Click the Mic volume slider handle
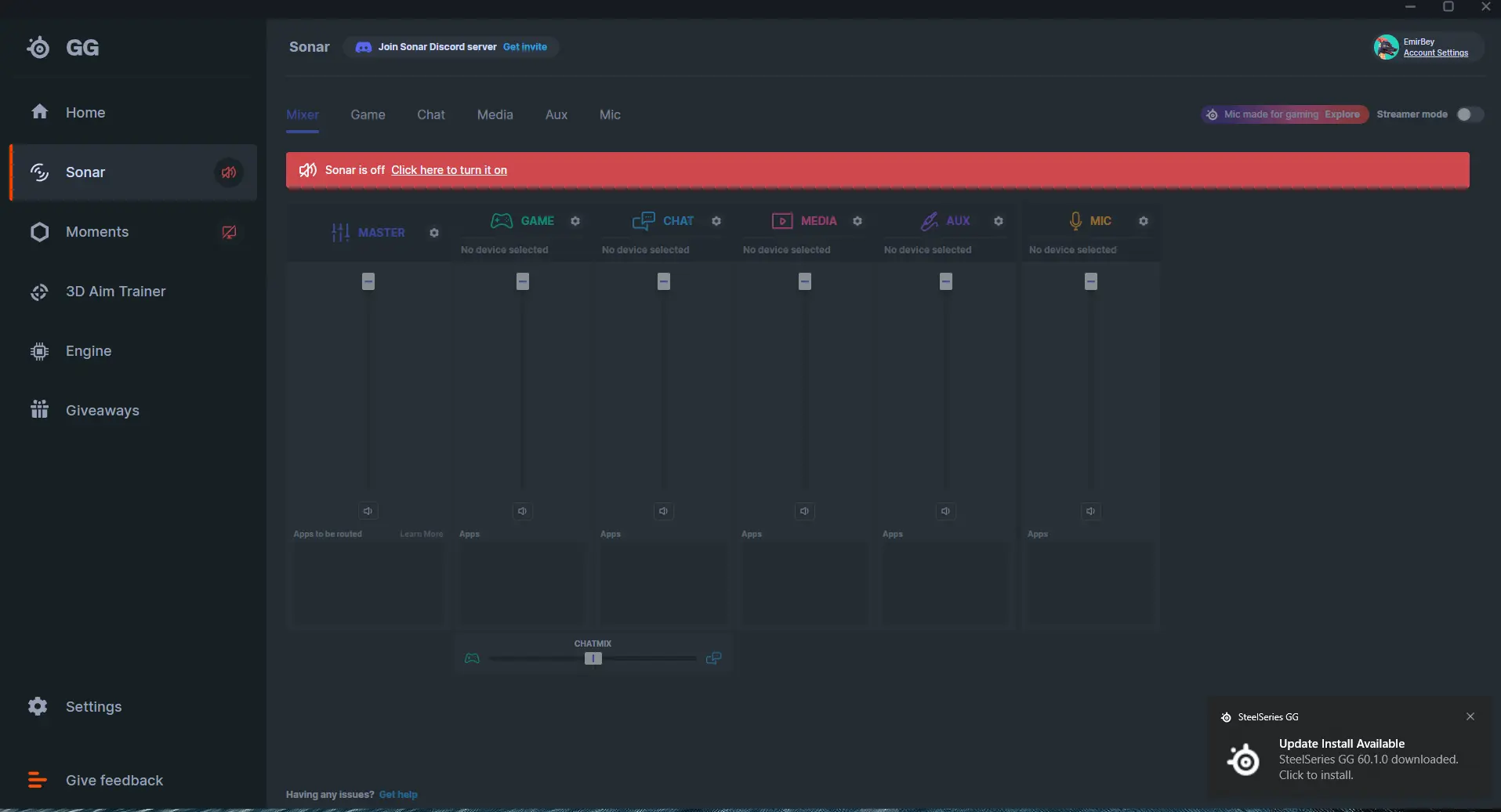Image resolution: width=1501 pixels, height=812 pixels. pyautogui.click(x=1091, y=281)
